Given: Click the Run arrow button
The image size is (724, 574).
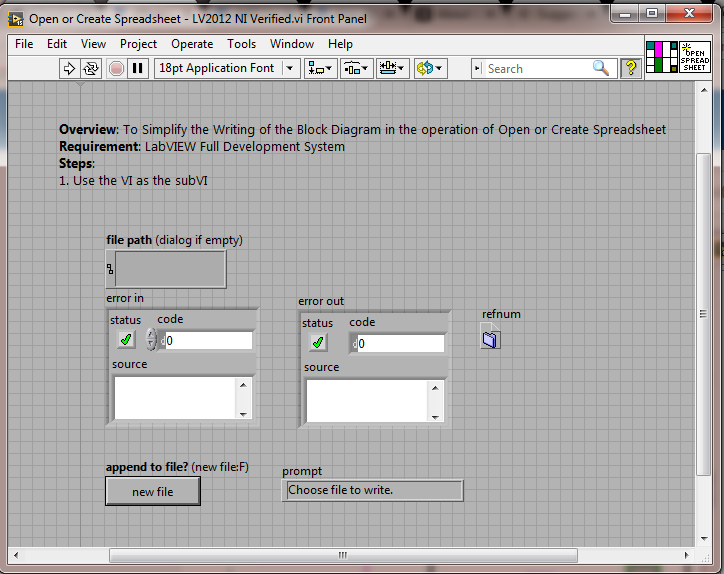Looking at the screenshot, I should click(x=69, y=68).
